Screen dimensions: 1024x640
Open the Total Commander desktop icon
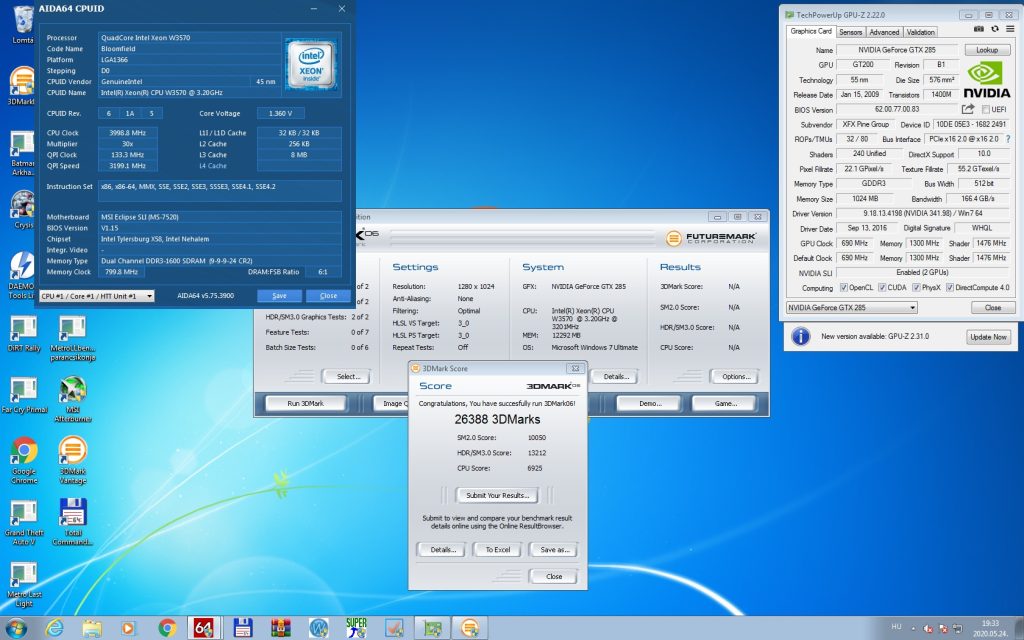[72, 522]
